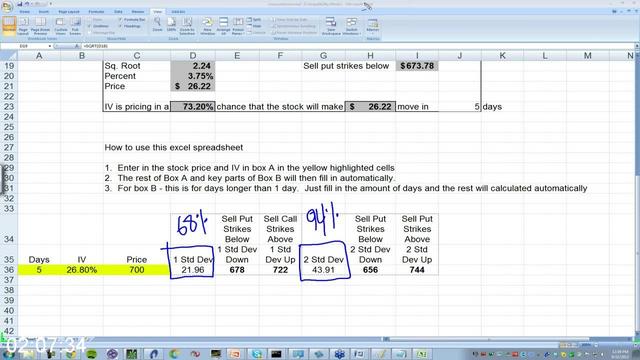Open a New Window of workbook

pos(207,25)
